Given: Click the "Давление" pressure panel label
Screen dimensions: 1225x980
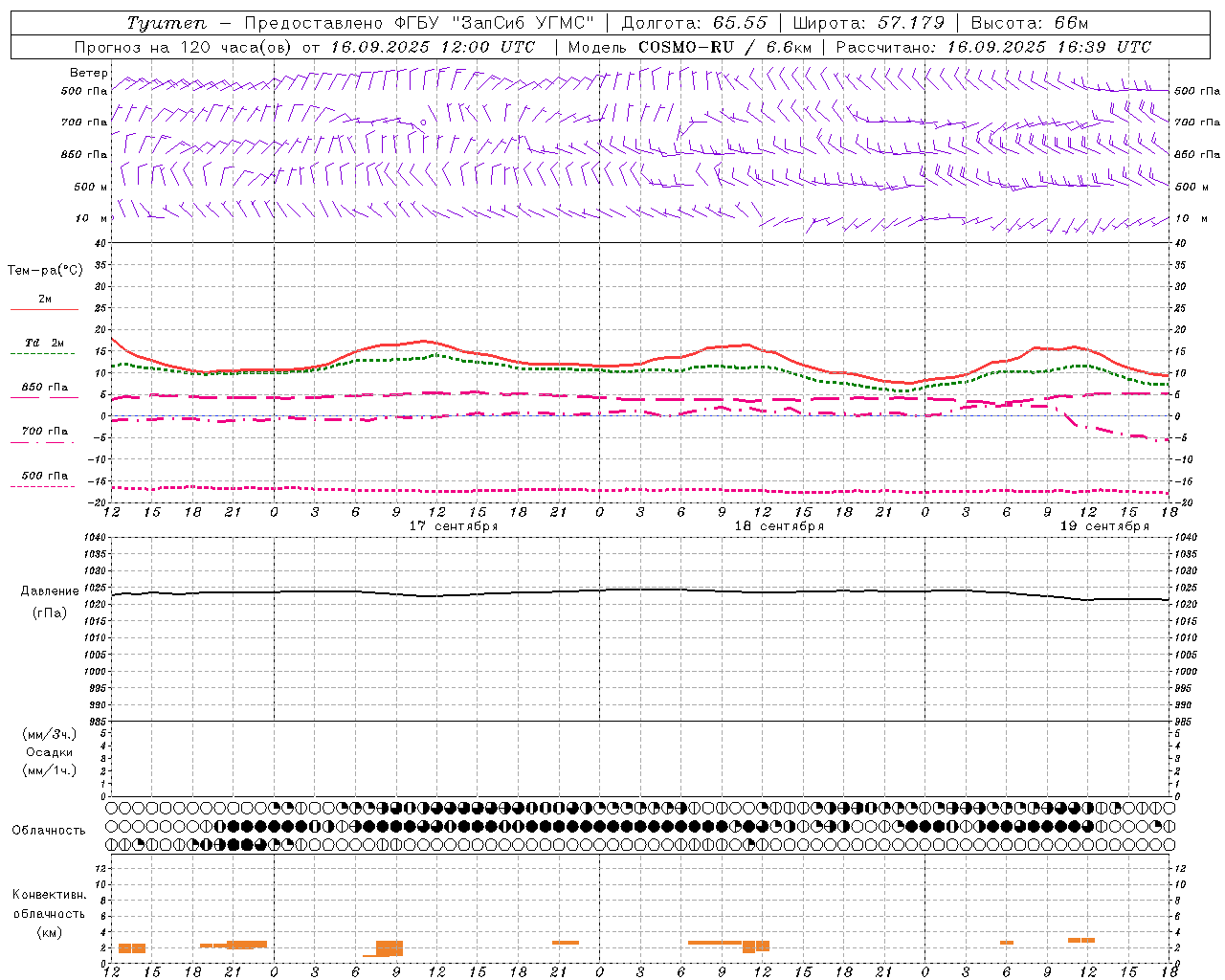Looking at the screenshot, I should [x=50, y=591].
